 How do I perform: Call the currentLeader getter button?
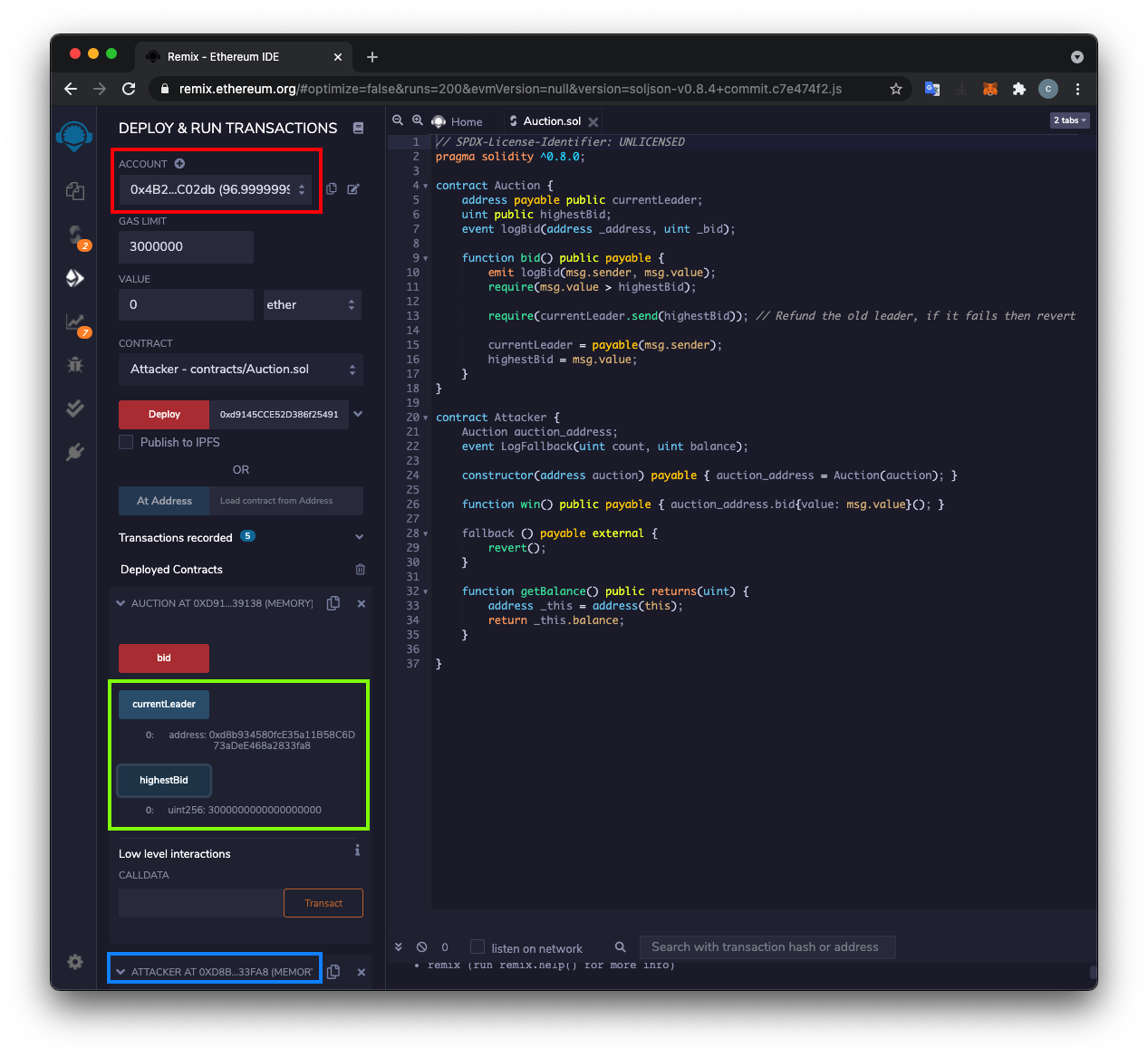pyautogui.click(x=164, y=705)
